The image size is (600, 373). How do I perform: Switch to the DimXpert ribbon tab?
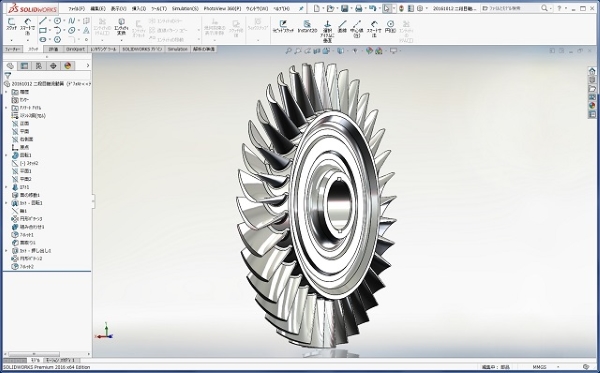(x=75, y=49)
